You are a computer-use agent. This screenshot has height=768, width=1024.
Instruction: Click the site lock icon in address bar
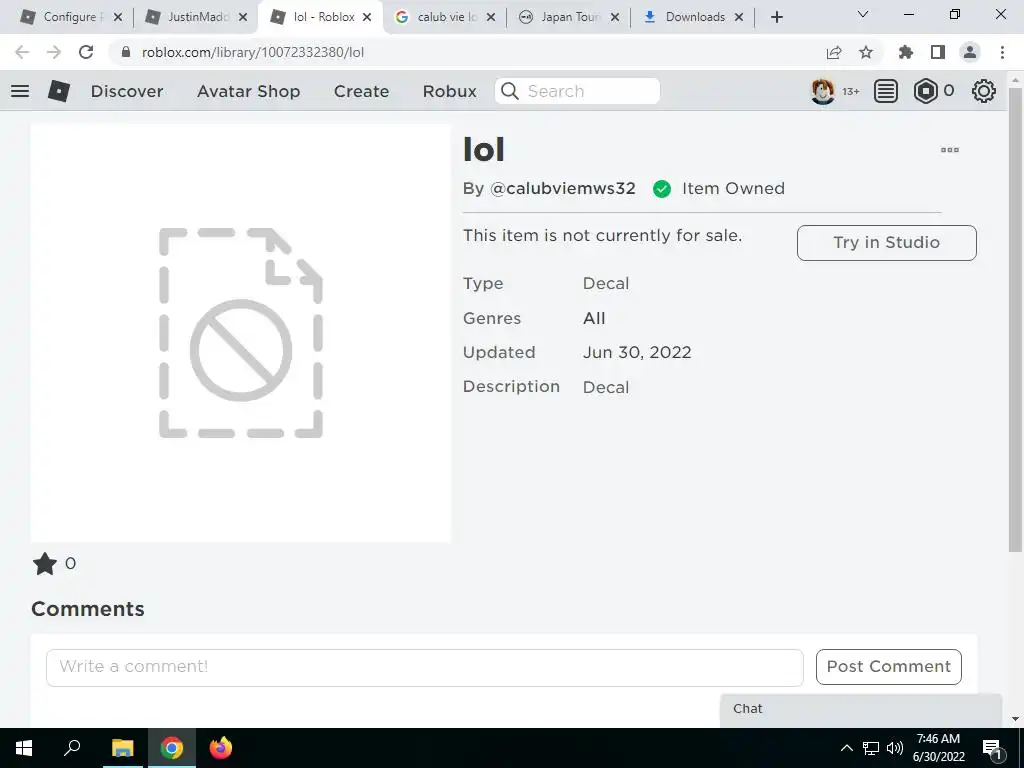point(126,52)
